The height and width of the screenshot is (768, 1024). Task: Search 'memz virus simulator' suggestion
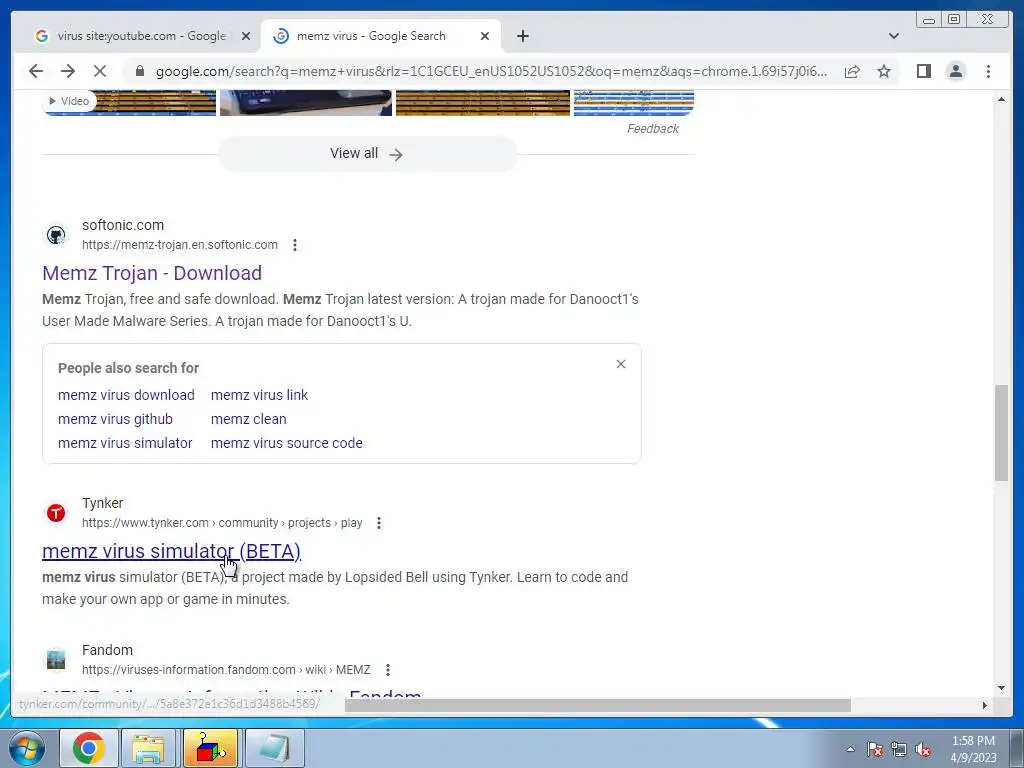click(x=125, y=443)
